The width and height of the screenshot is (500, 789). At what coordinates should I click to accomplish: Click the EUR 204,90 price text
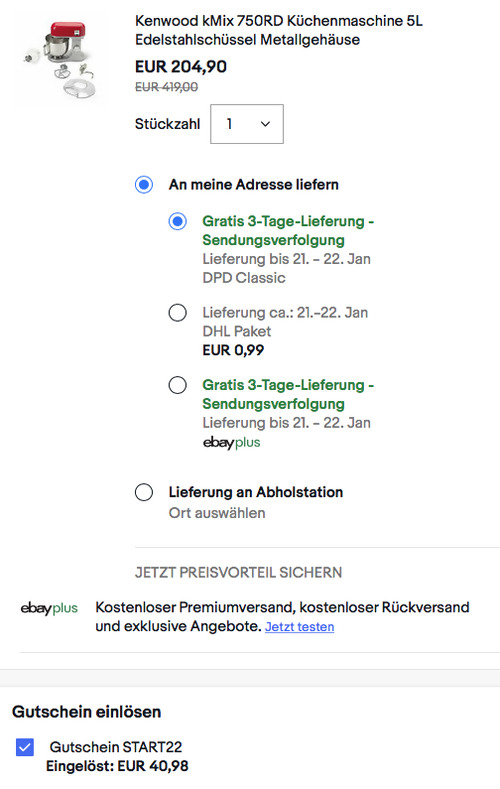[181, 66]
